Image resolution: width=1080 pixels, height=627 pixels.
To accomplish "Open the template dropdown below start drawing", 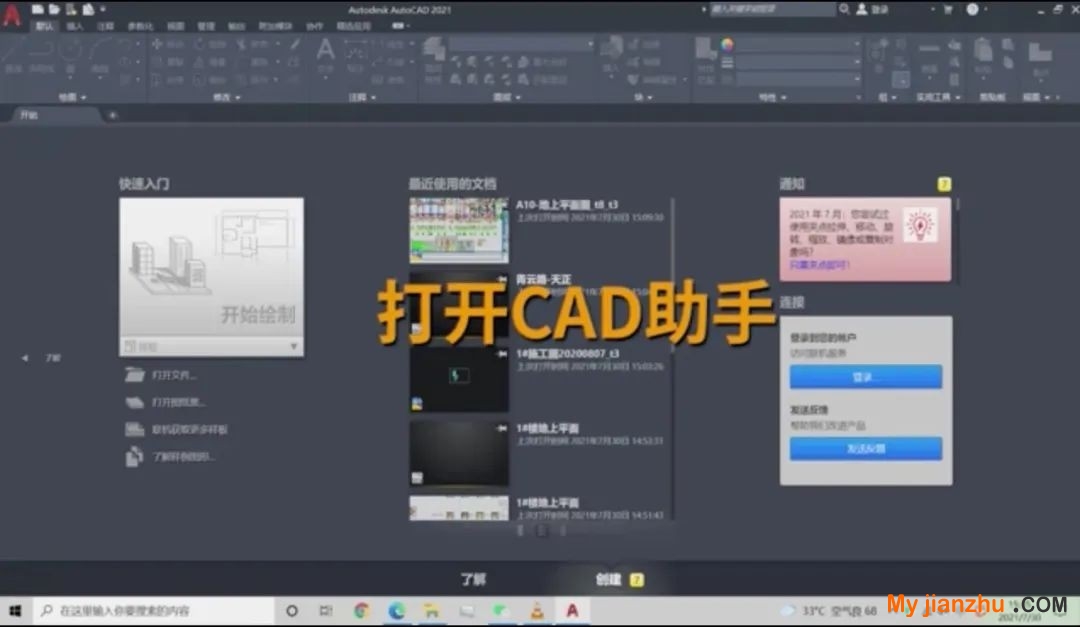I will click(x=211, y=347).
